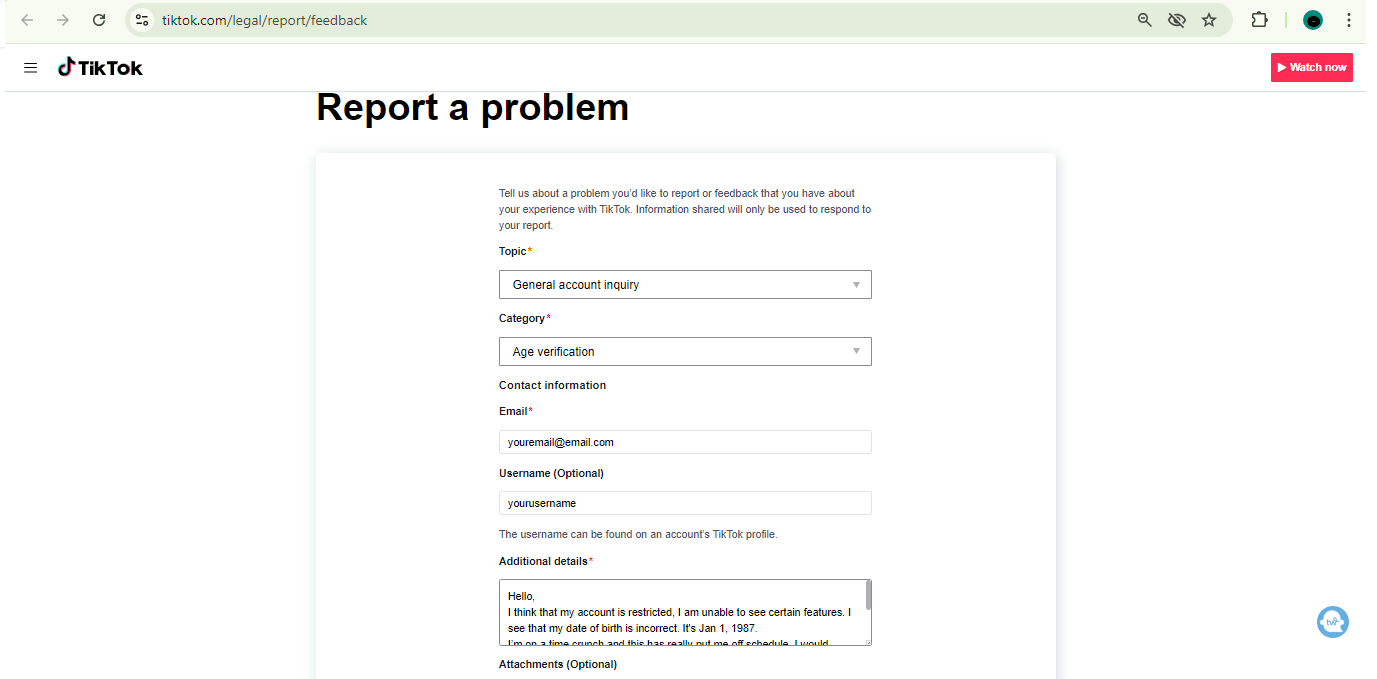Open the TikTok hamburger menu
The image size is (1377, 679).
(x=31, y=68)
